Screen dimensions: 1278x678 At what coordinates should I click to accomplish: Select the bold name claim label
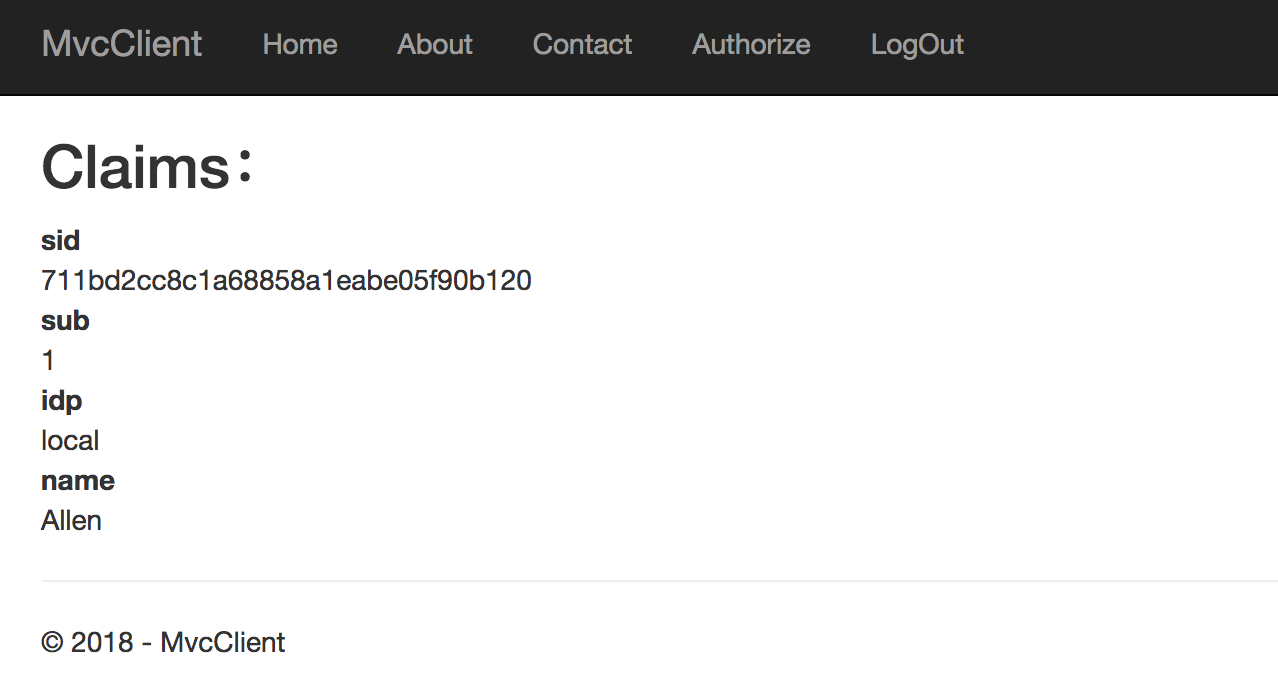click(x=78, y=481)
